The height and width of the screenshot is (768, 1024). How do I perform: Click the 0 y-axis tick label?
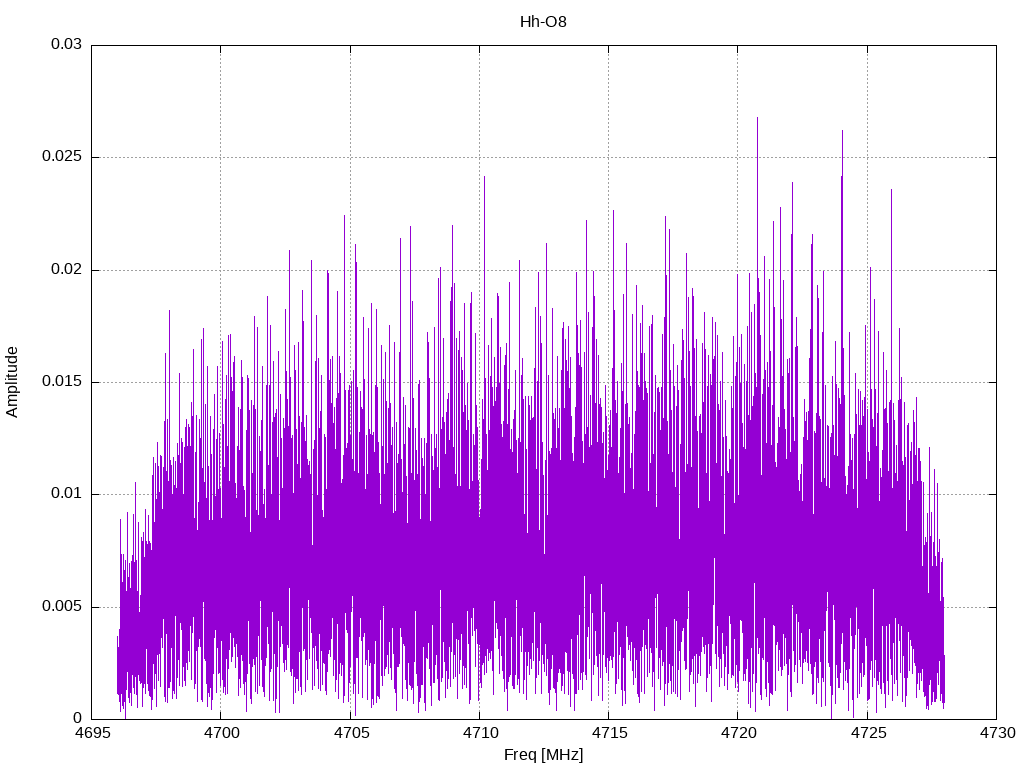pos(78,718)
